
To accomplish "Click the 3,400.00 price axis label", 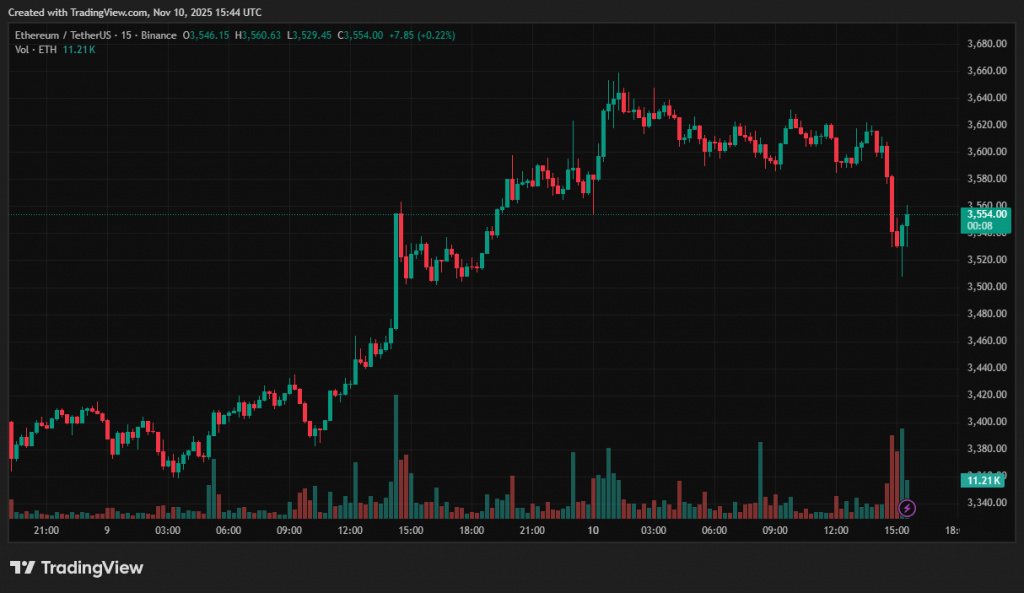I will (986, 422).
